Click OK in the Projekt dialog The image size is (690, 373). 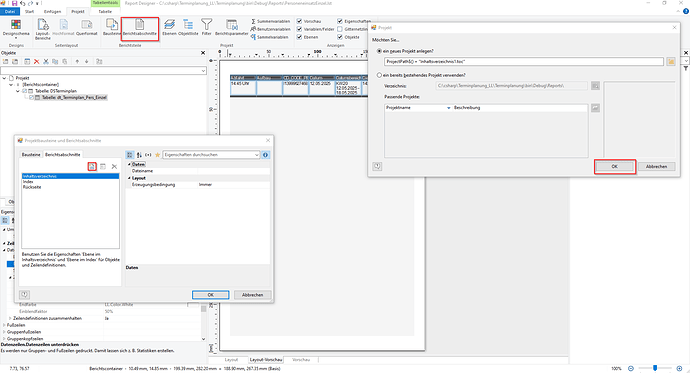(614, 167)
